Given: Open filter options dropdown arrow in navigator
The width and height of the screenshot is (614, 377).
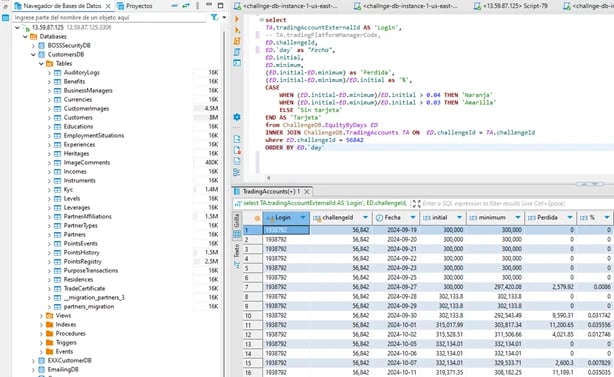Looking at the screenshot, I should pos(224,17).
